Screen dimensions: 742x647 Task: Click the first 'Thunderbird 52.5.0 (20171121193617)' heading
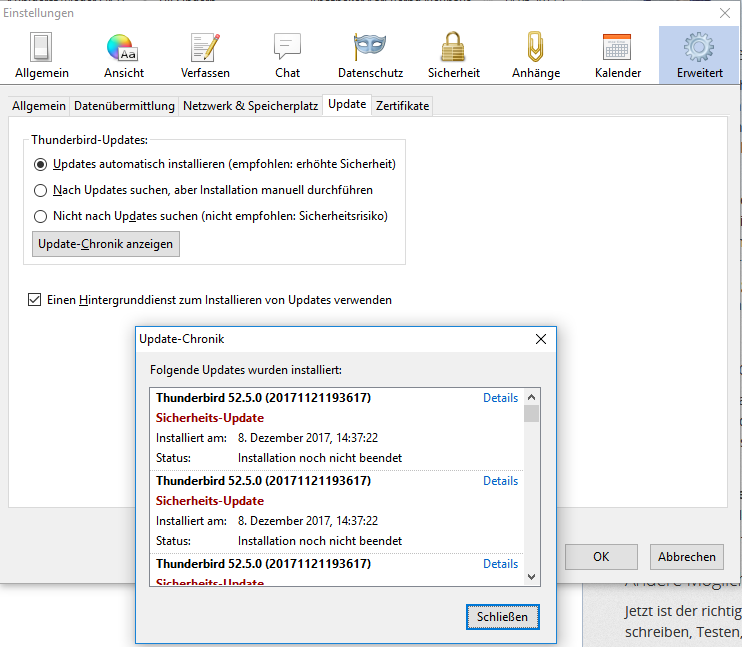point(264,398)
